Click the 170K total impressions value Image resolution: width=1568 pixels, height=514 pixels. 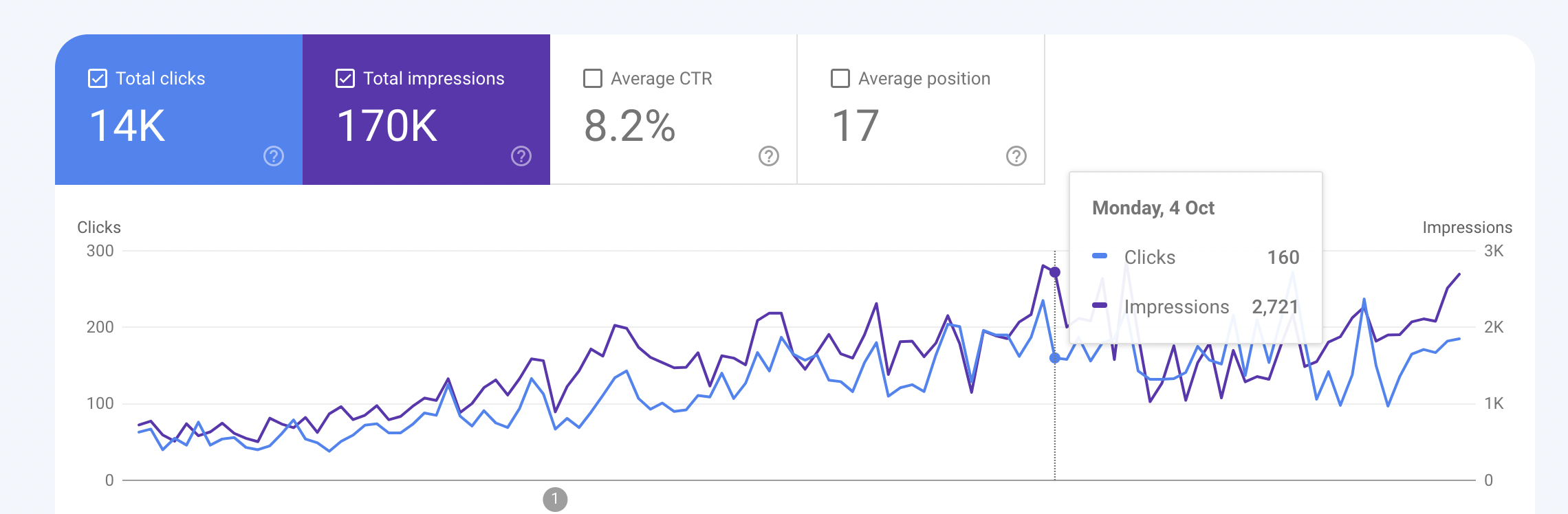point(387,126)
